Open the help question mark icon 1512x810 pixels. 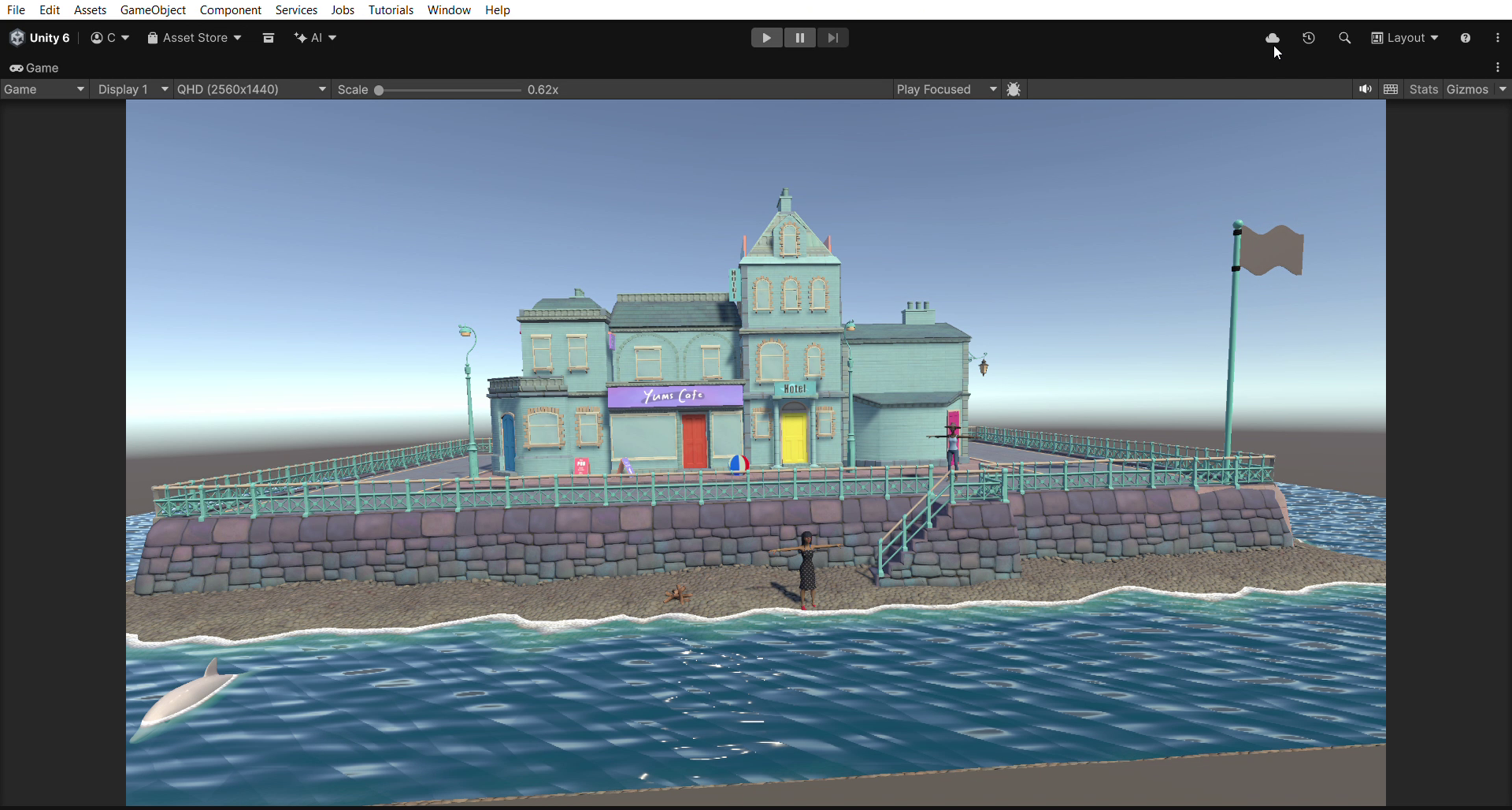click(x=1466, y=38)
